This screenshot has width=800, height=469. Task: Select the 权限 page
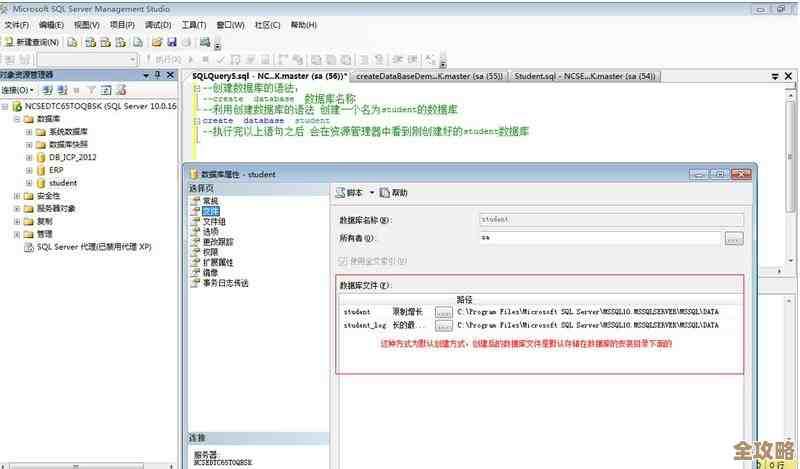coord(210,252)
